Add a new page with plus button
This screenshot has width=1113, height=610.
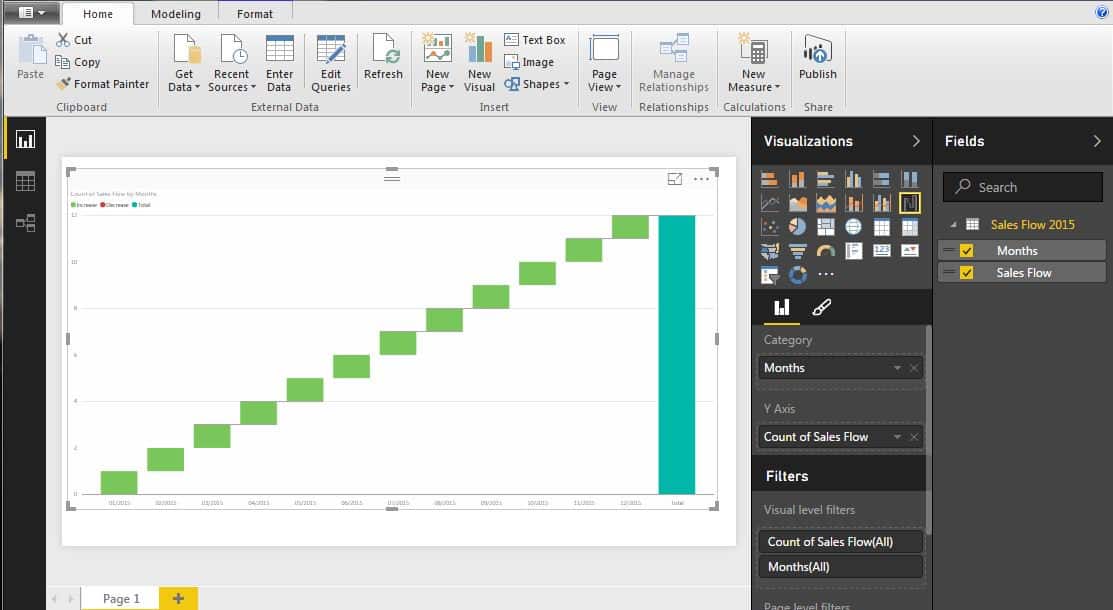point(178,598)
